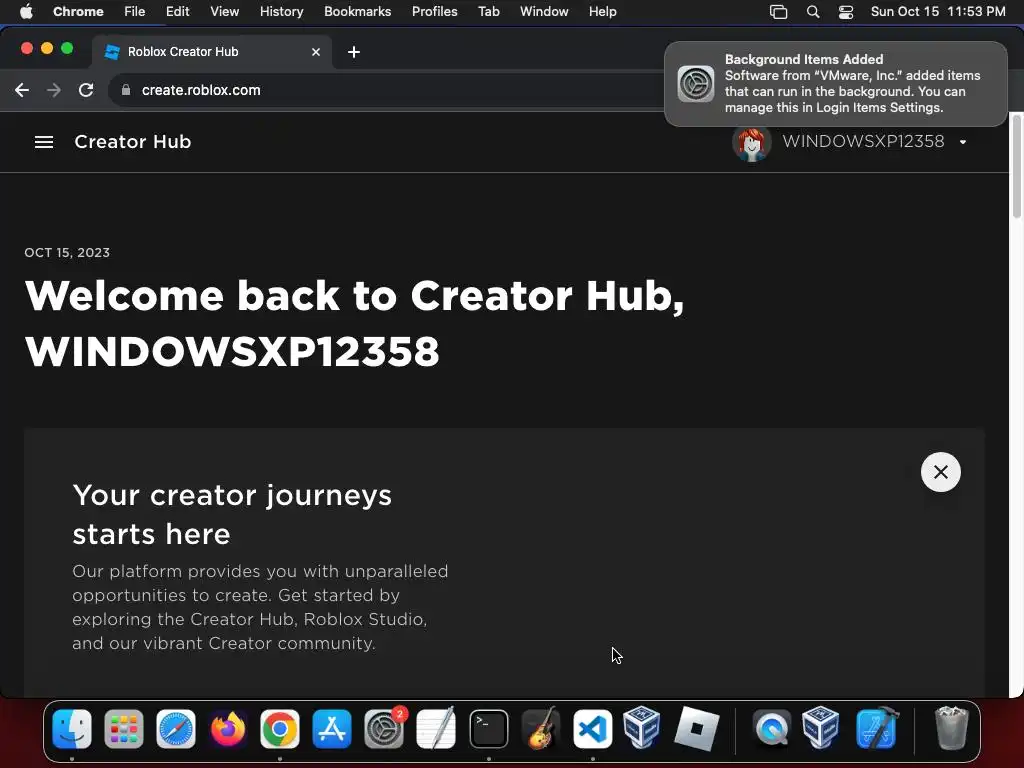
Task: Launch Roblox Studio from the Dock
Action: pyautogui.click(x=696, y=728)
